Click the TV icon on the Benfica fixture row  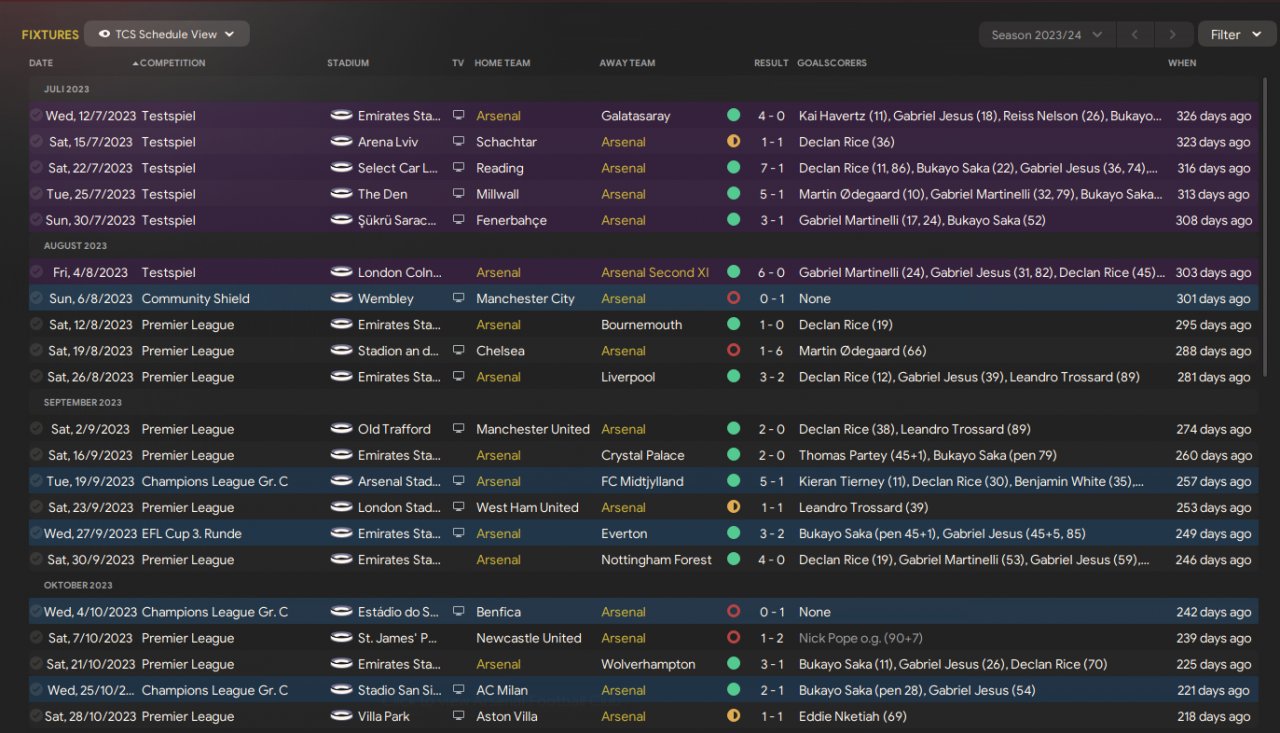coord(458,611)
